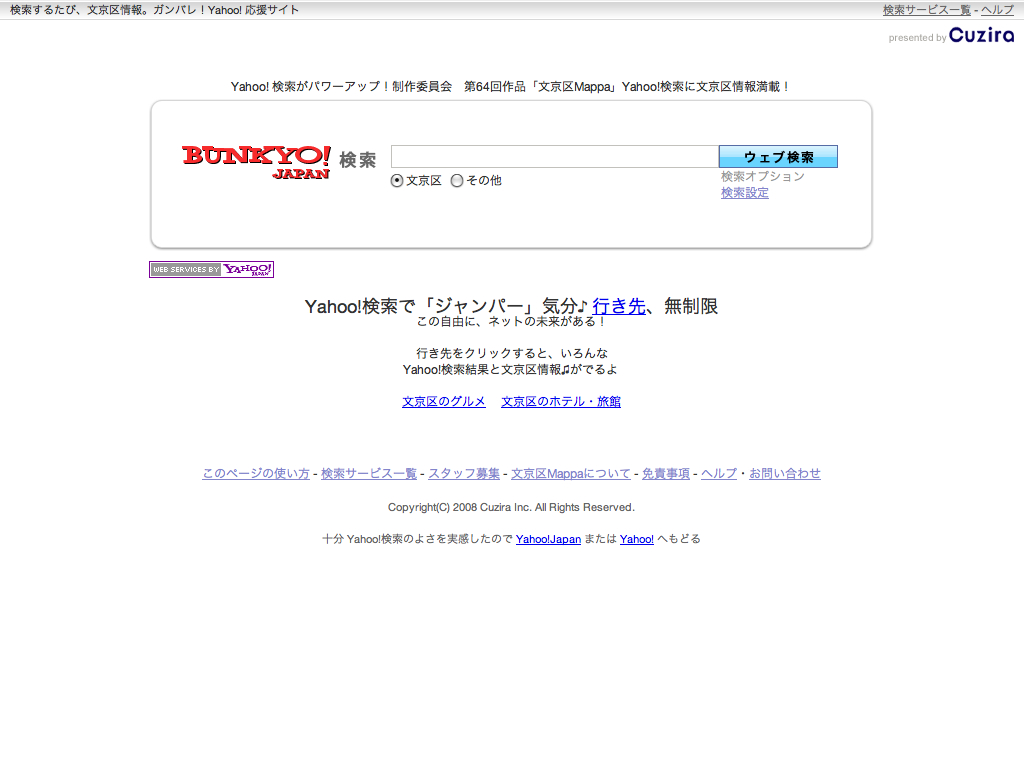Open 検索サービス一覧 in top bar

pos(927,10)
